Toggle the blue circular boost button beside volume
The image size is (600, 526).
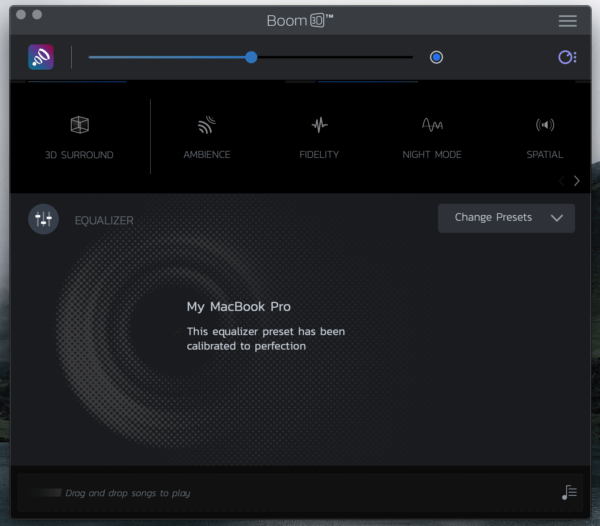[436, 57]
